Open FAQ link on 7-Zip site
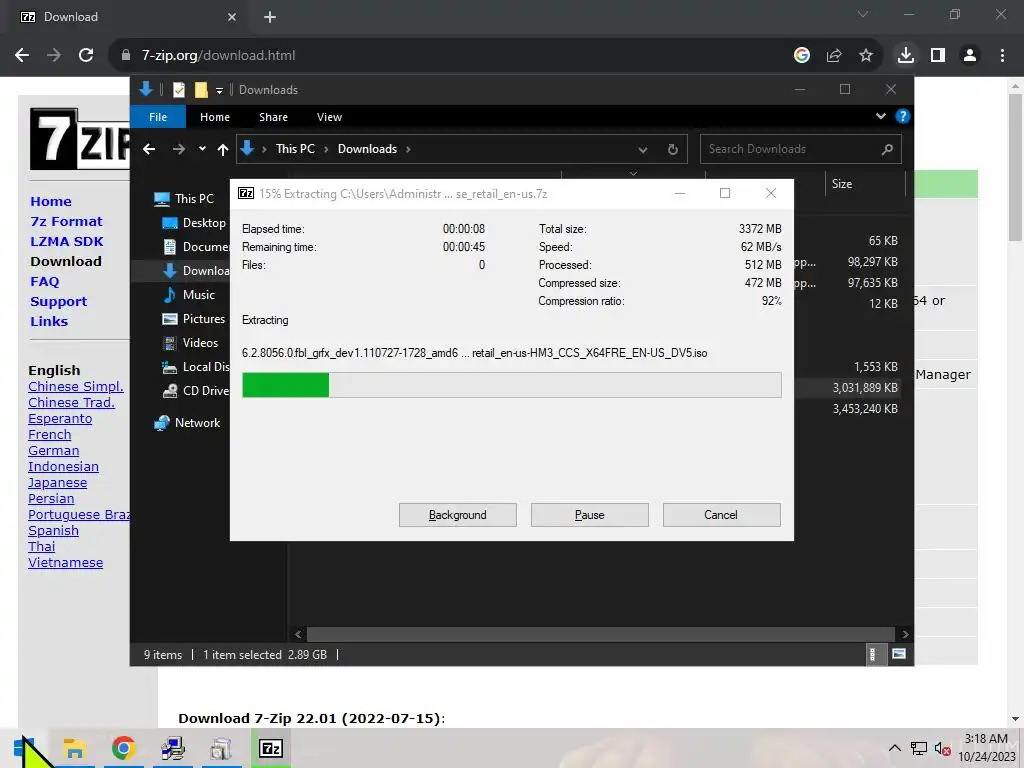This screenshot has width=1024, height=768. (44, 281)
